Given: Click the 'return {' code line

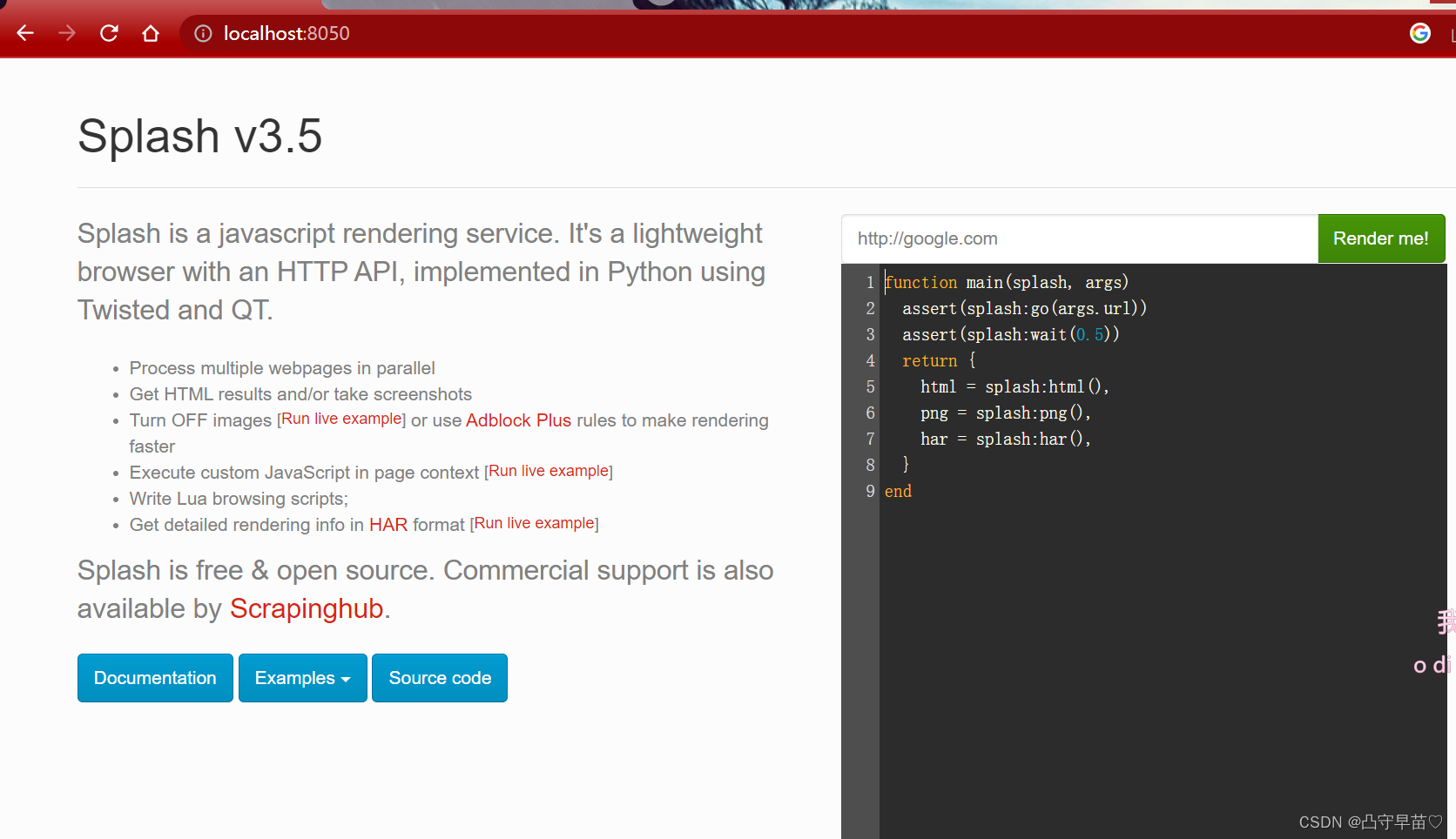Looking at the screenshot, I should click(939, 360).
